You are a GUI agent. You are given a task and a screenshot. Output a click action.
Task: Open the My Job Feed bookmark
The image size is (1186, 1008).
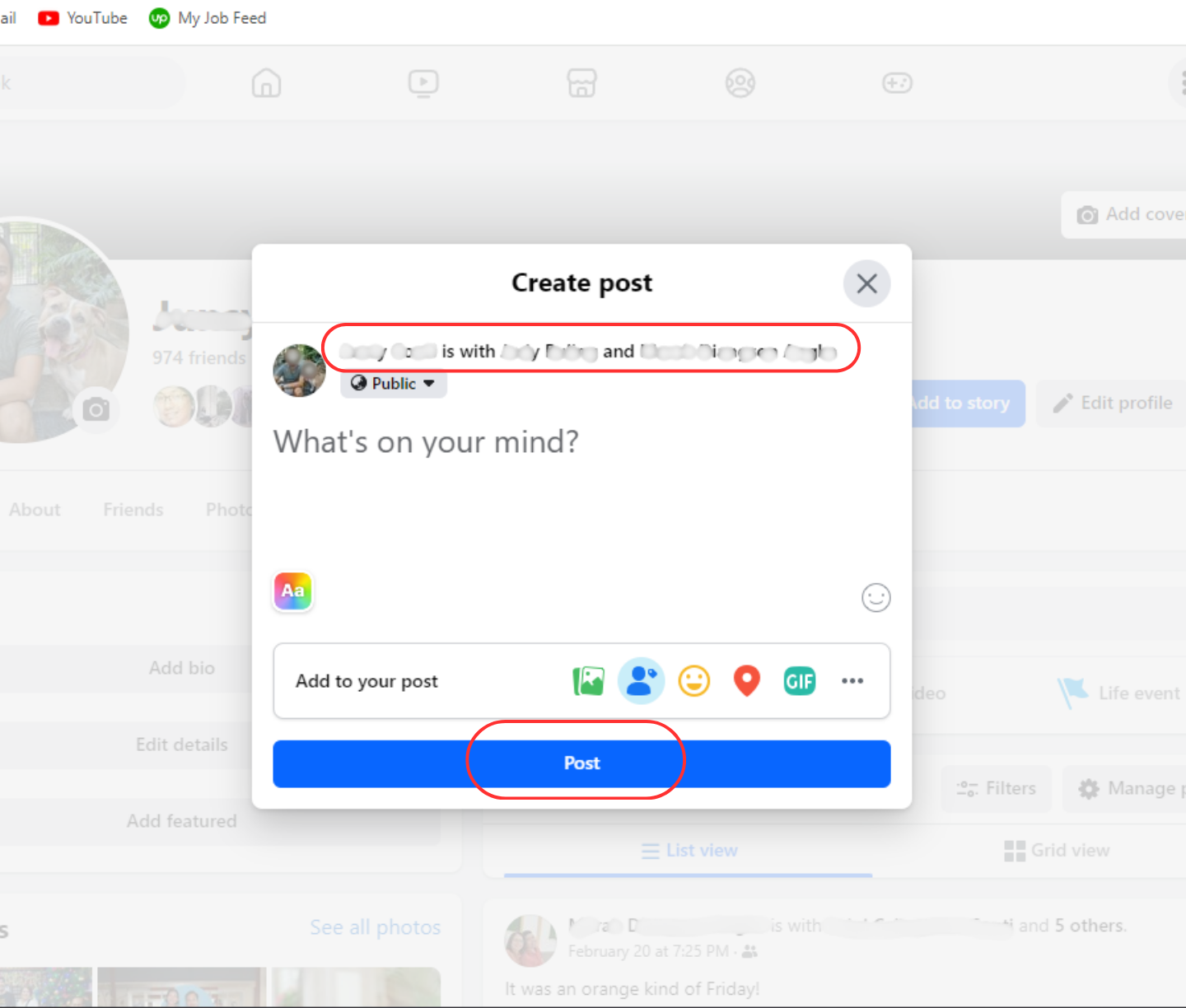click(208, 18)
